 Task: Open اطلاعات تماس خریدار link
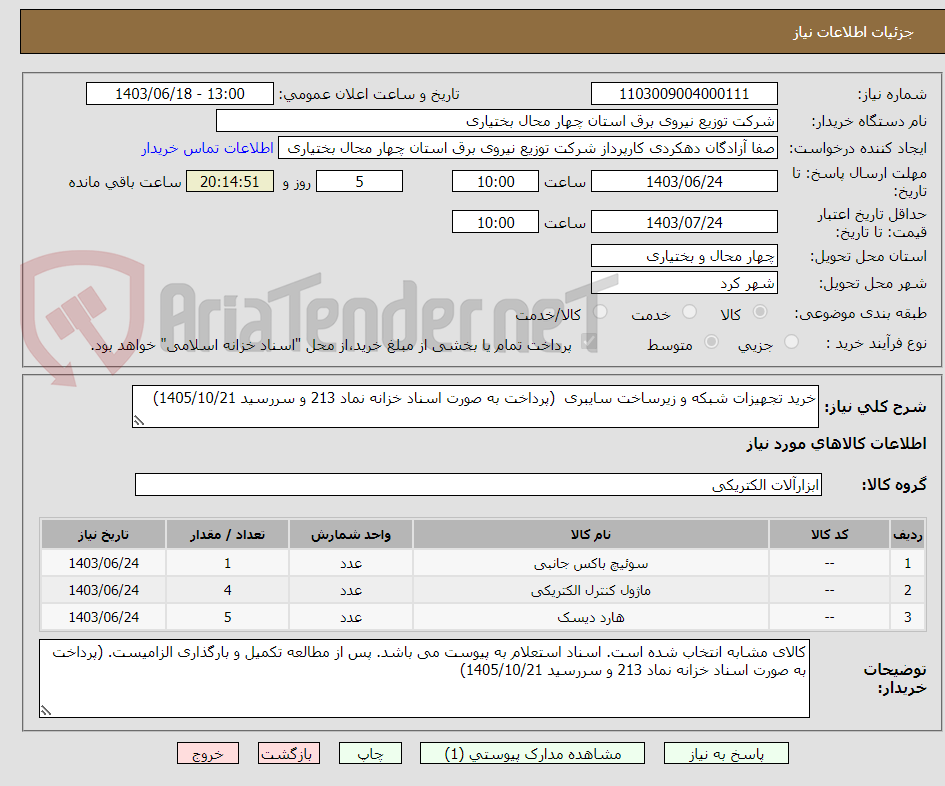pos(208,148)
